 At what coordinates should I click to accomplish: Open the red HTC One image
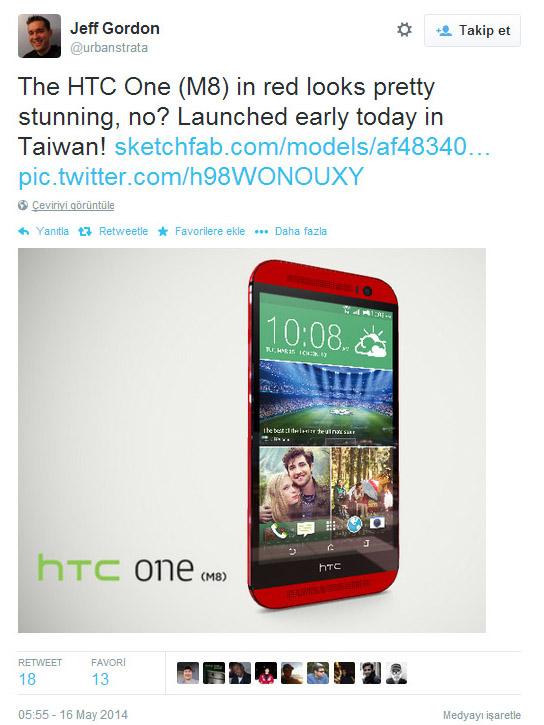click(x=252, y=440)
